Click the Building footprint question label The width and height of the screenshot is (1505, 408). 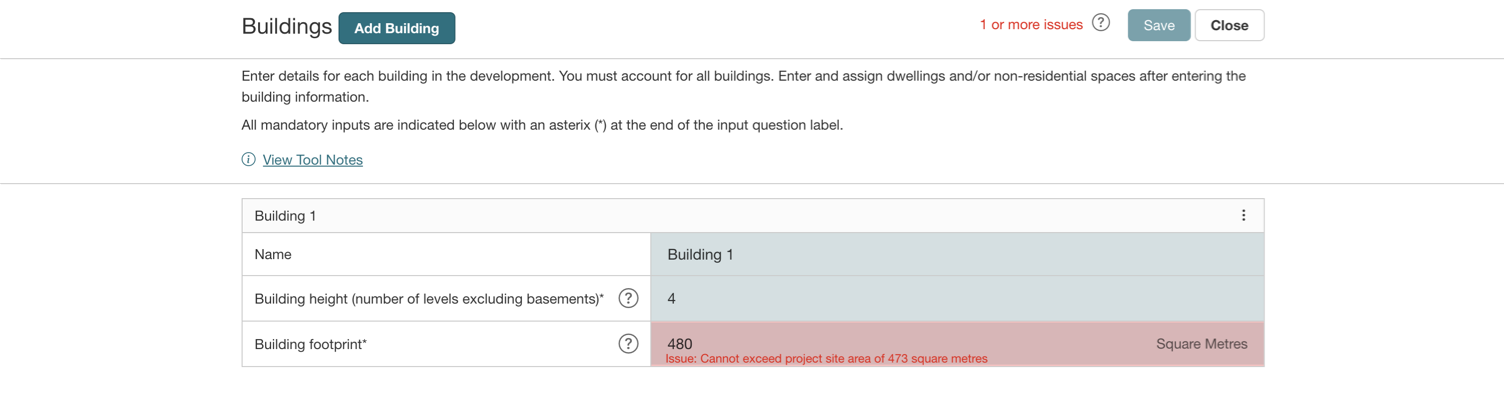click(311, 345)
